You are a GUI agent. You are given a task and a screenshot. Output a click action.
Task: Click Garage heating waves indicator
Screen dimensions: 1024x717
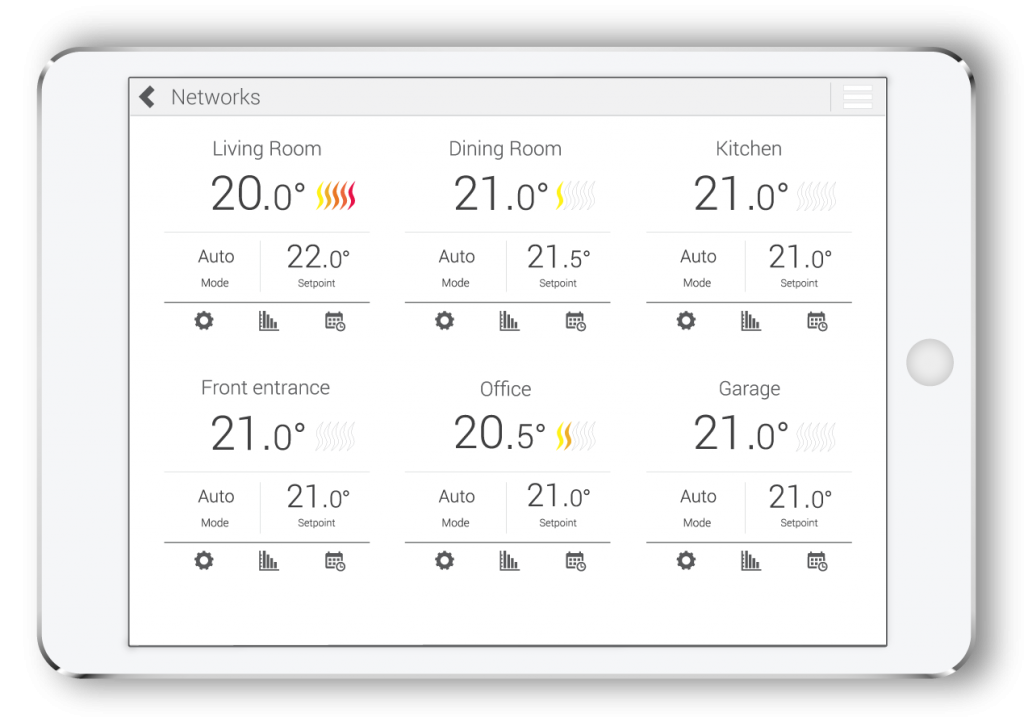pos(816,436)
